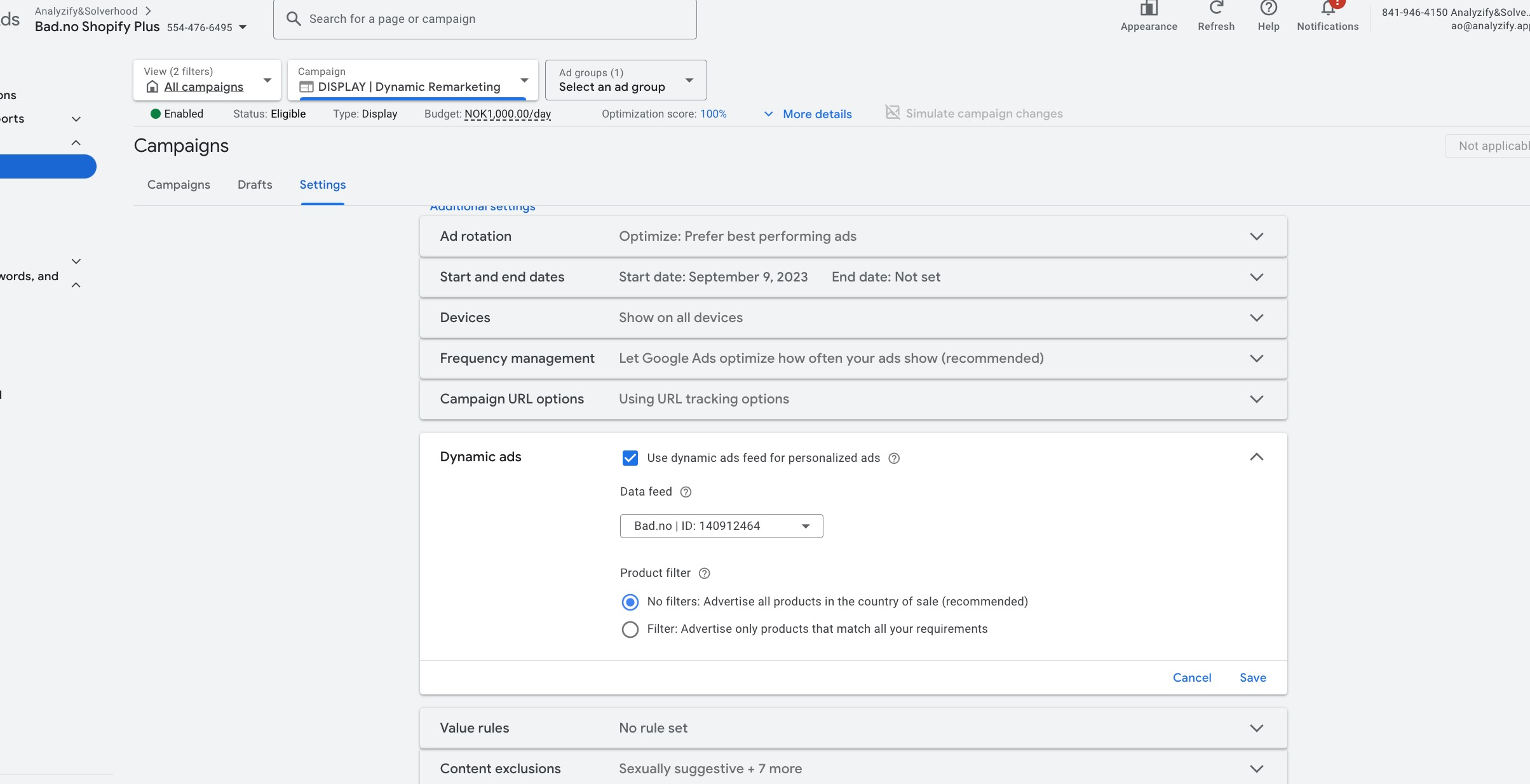
Task: Open the Ad groups selector dropdown
Action: (x=626, y=80)
